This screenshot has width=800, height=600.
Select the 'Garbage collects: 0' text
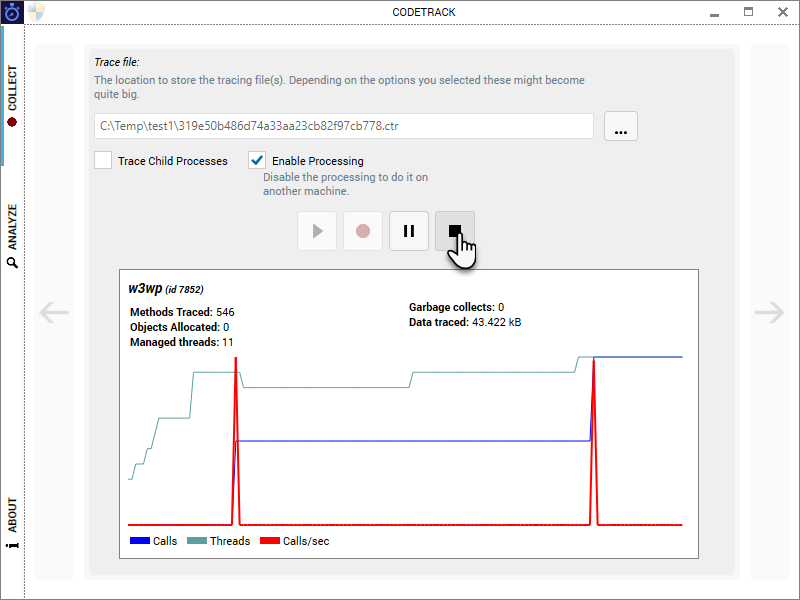click(x=457, y=307)
